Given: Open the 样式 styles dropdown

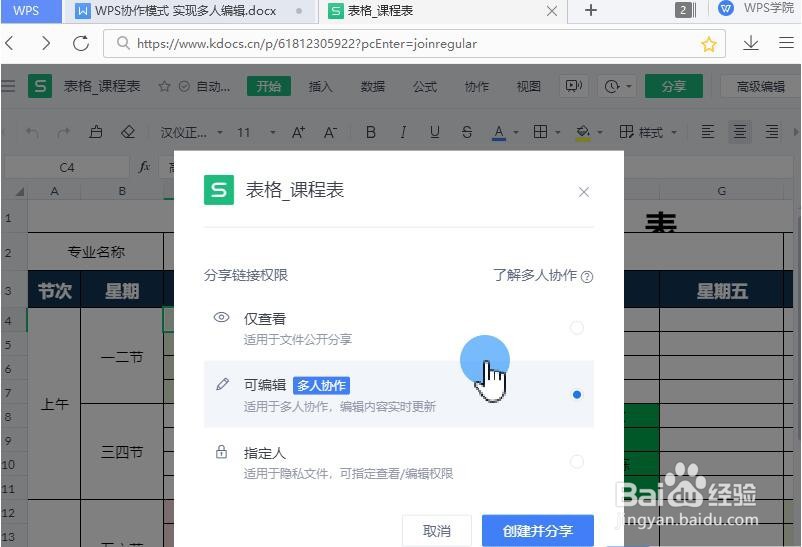Looking at the screenshot, I should [648, 133].
